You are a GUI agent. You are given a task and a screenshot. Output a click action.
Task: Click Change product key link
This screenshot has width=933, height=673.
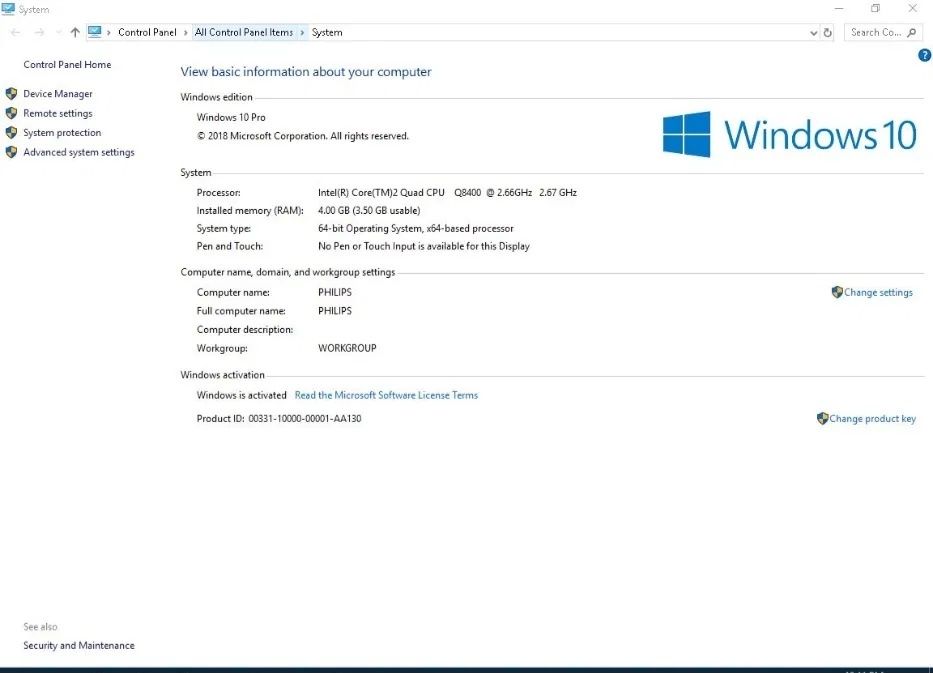coord(872,418)
